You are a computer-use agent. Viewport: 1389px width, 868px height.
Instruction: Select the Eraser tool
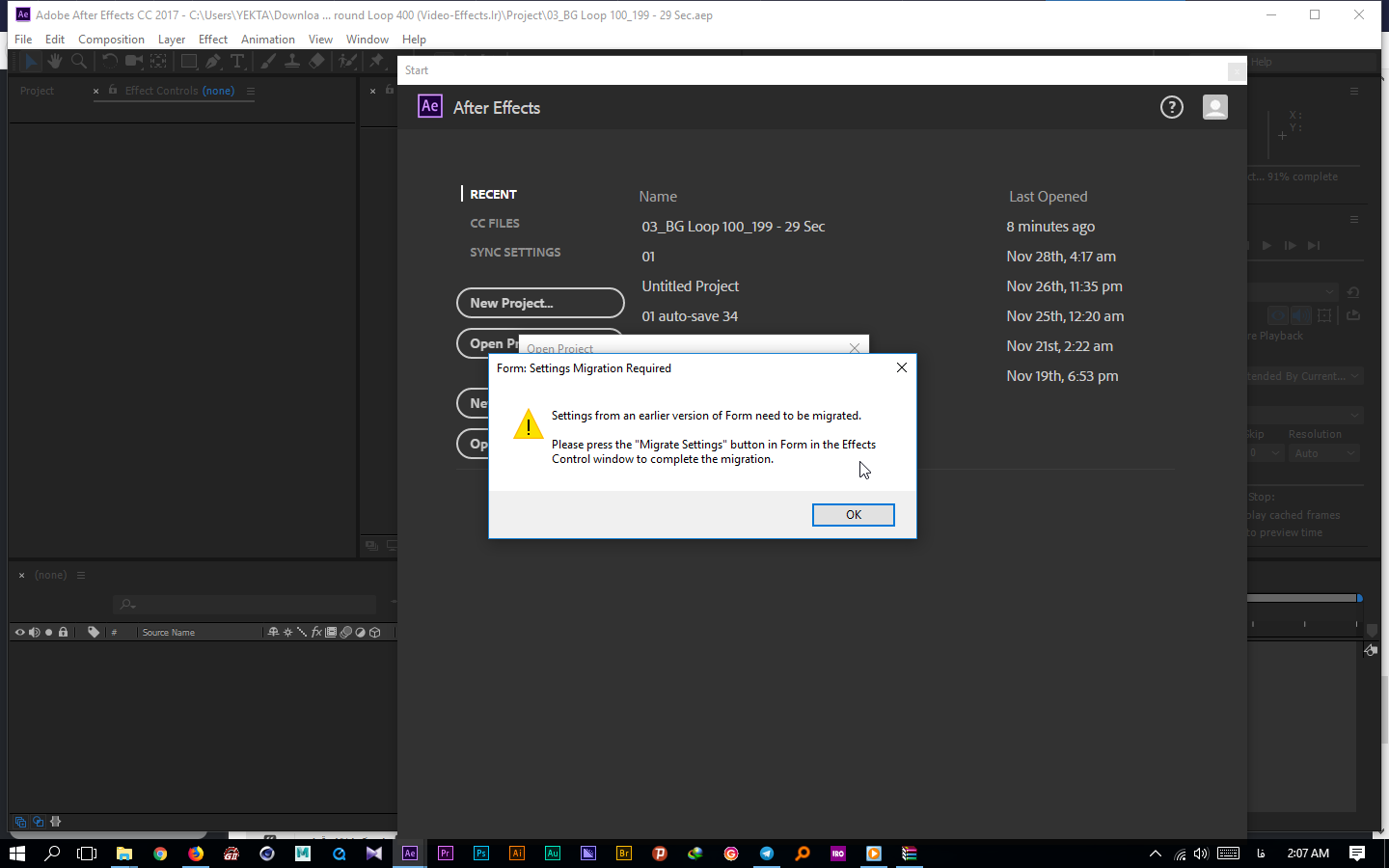click(x=316, y=61)
